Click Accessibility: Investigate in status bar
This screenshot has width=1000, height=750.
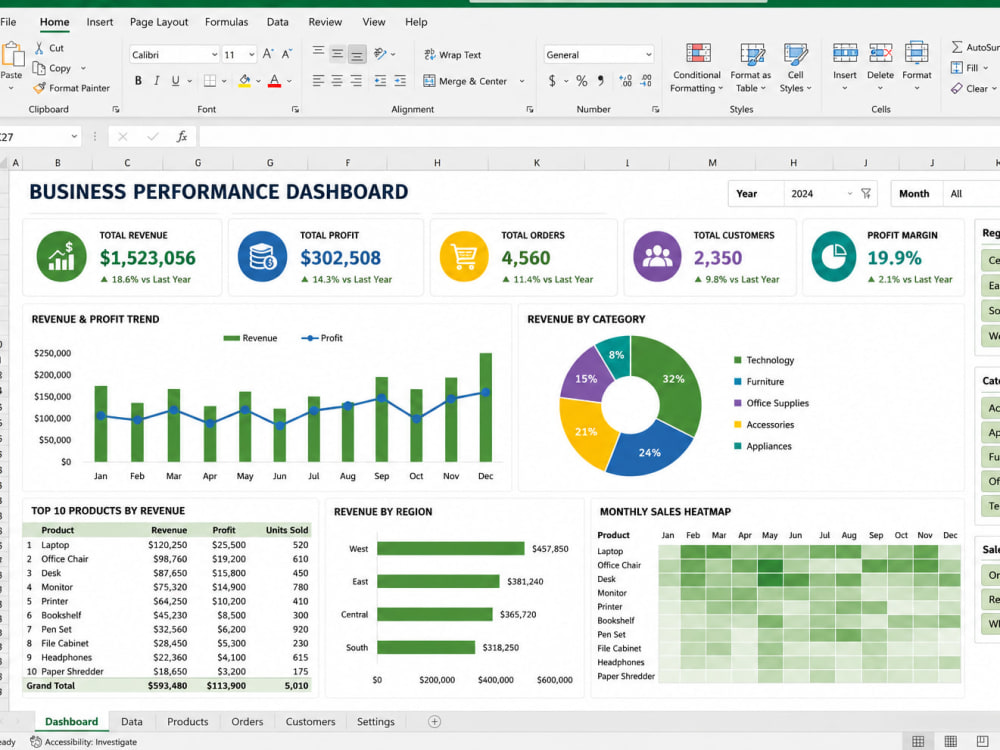[84, 742]
